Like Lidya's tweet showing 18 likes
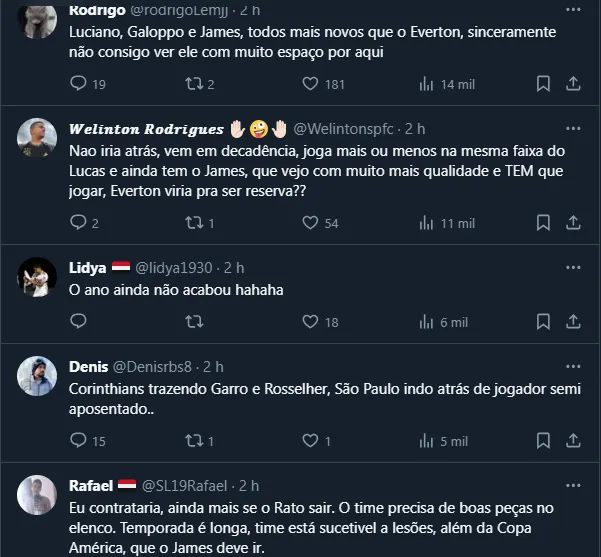 click(310, 322)
